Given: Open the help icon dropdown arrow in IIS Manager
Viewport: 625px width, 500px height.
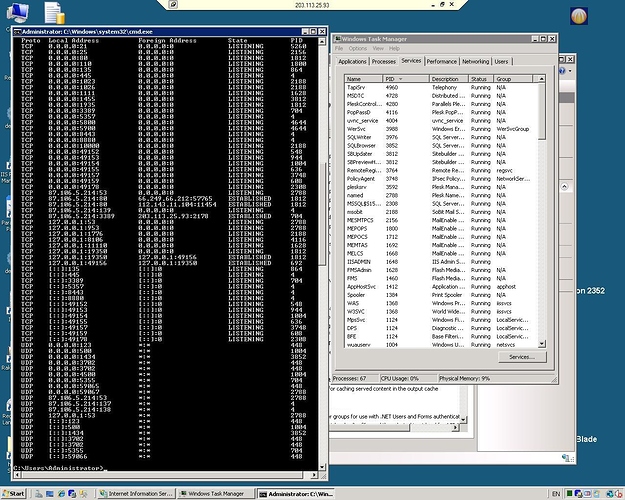Looking at the screenshot, I should pos(570,71).
